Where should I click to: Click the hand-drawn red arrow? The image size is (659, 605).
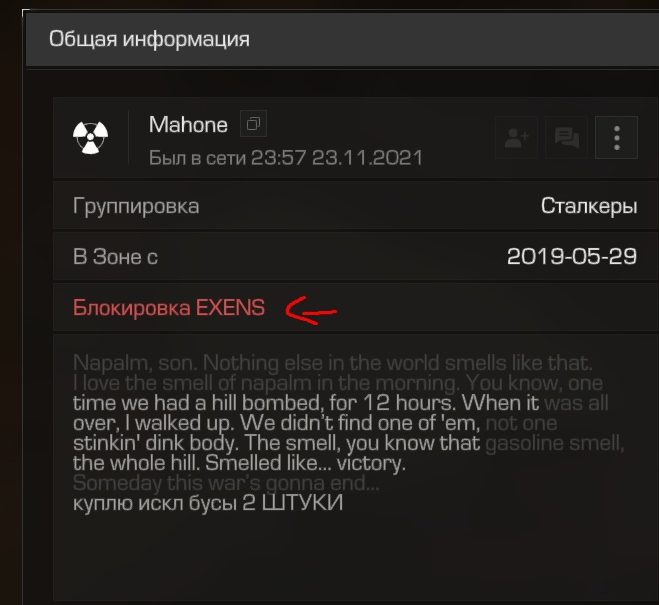pos(311,310)
